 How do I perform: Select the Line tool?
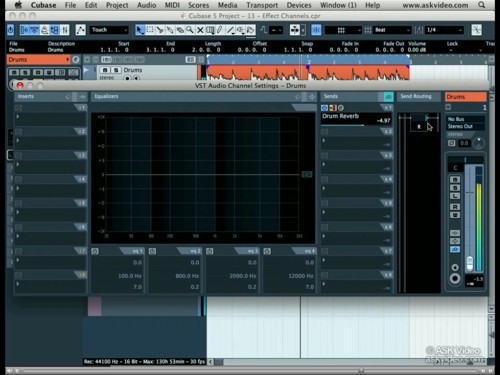pos(231,30)
